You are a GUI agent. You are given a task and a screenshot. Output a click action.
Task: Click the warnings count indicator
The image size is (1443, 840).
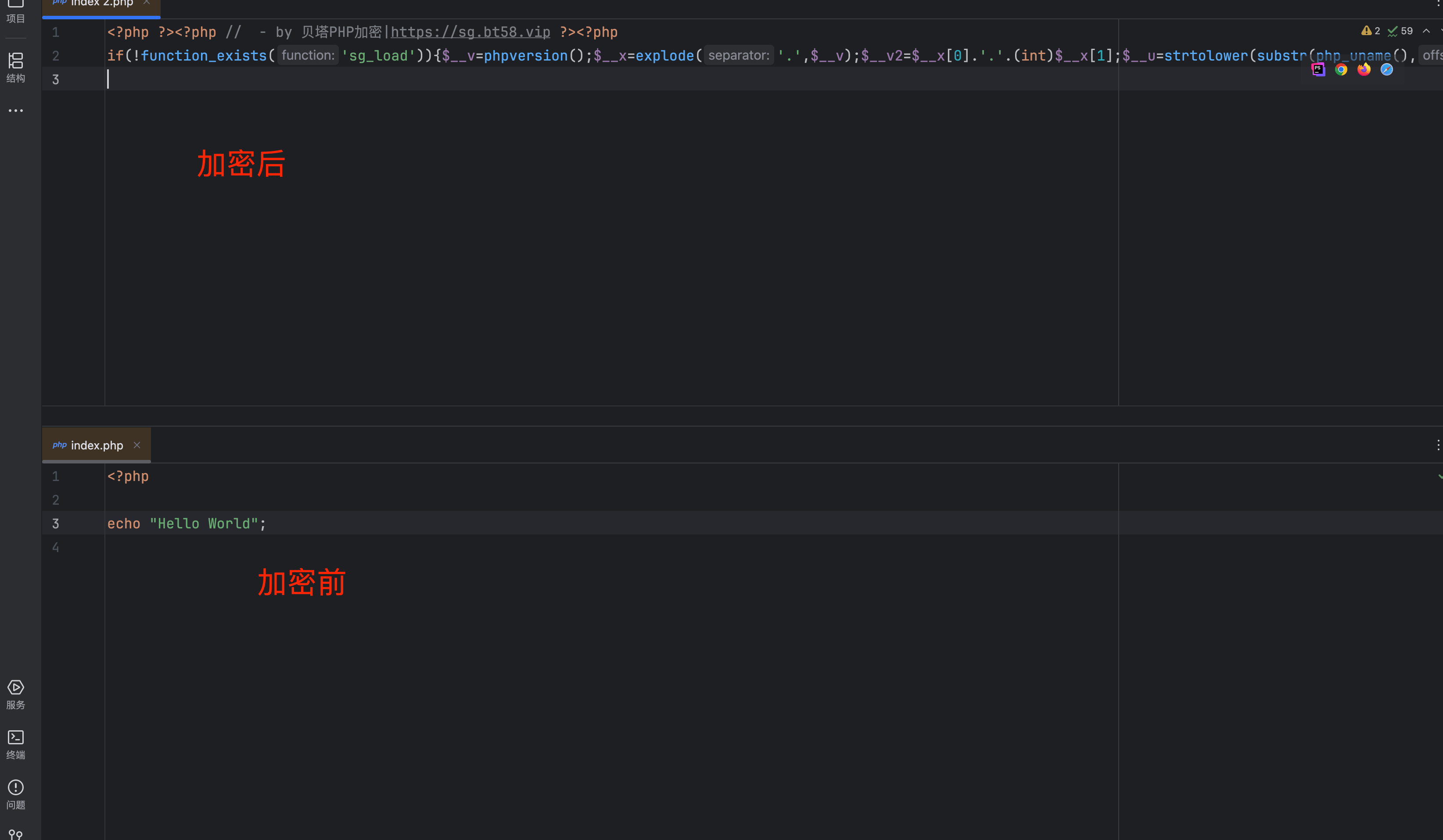(x=1371, y=31)
